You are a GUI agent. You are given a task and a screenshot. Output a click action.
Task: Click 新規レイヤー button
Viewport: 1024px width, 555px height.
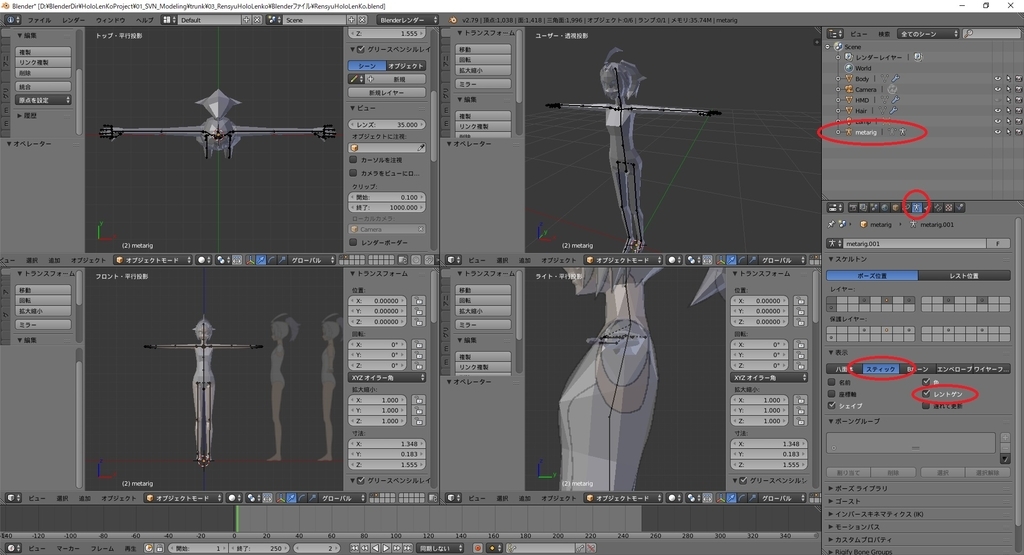(x=387, y=93)
